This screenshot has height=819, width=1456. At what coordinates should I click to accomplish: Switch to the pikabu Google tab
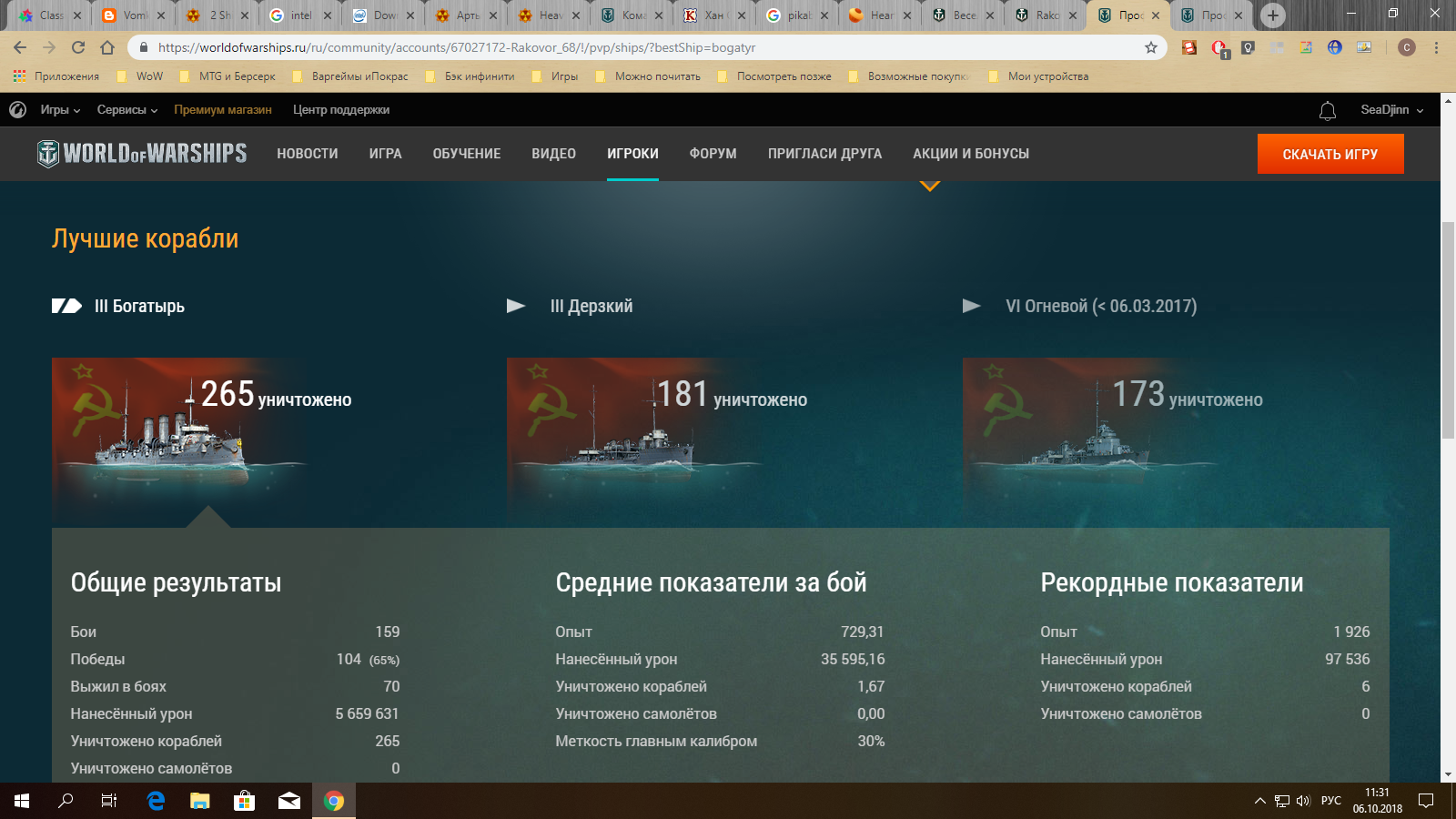(x=797, y=15)
